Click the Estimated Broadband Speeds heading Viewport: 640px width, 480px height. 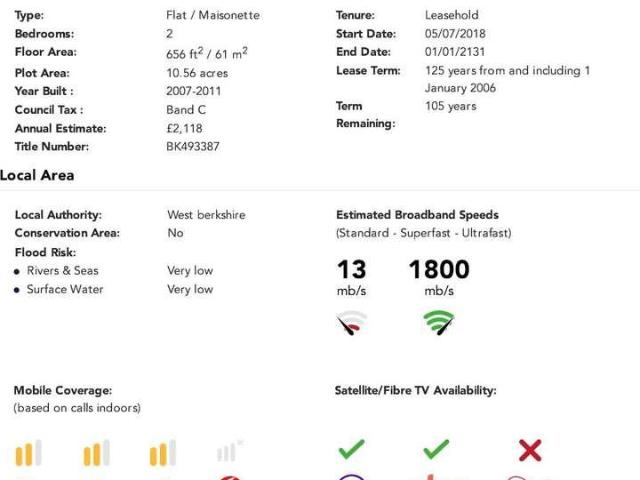[417, 214]
